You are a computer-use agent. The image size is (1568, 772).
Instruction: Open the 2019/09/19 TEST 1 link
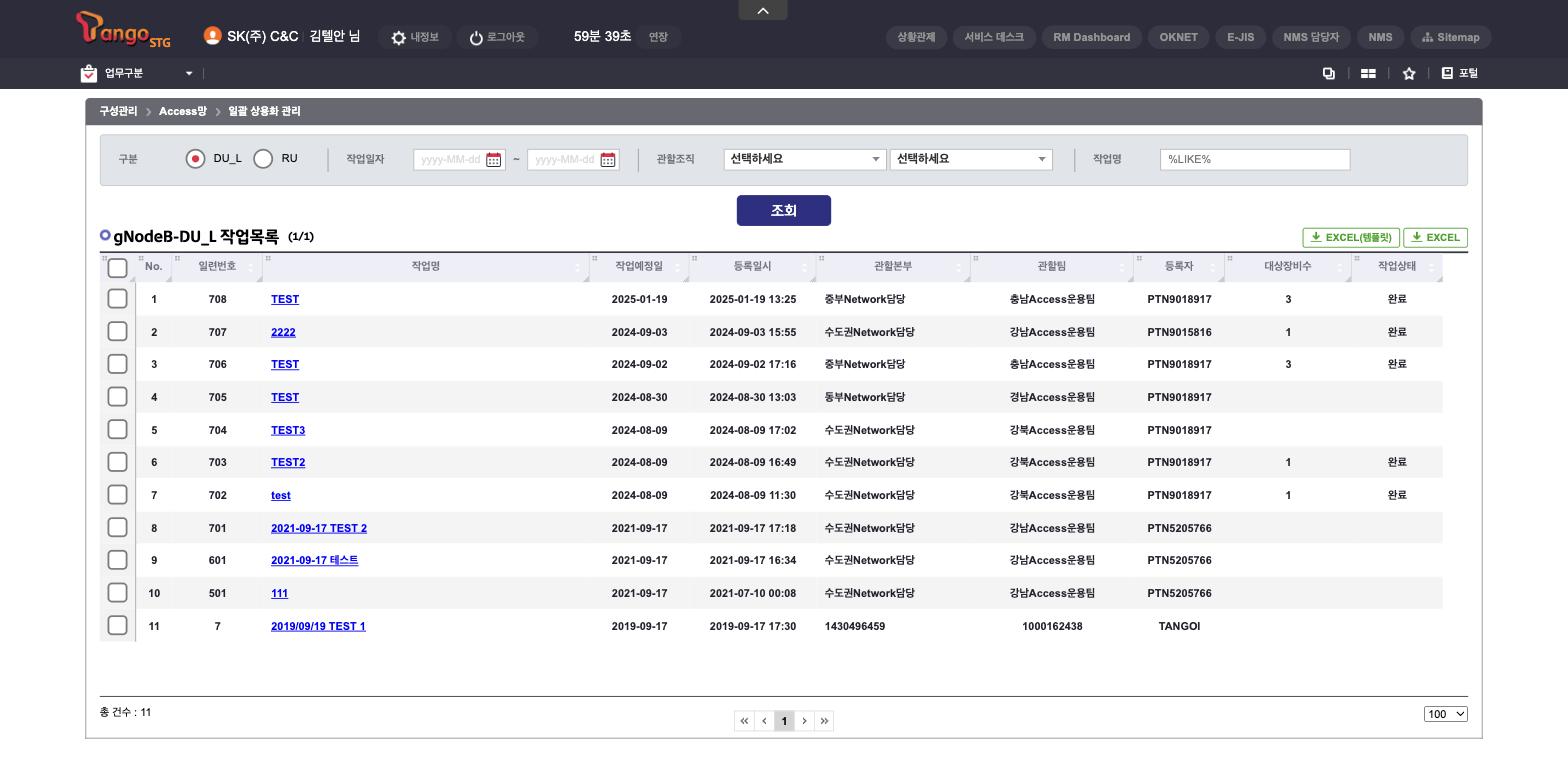pyautogui.click(x=318, y=626)
